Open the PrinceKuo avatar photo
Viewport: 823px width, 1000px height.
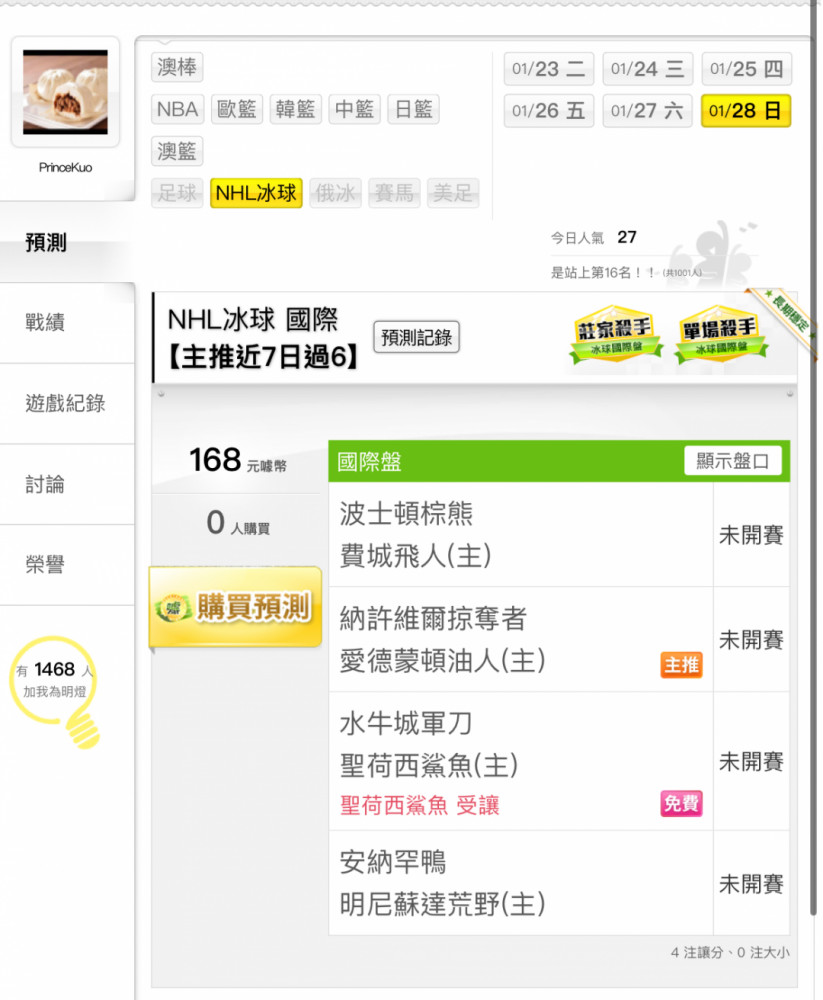(65, 92)
